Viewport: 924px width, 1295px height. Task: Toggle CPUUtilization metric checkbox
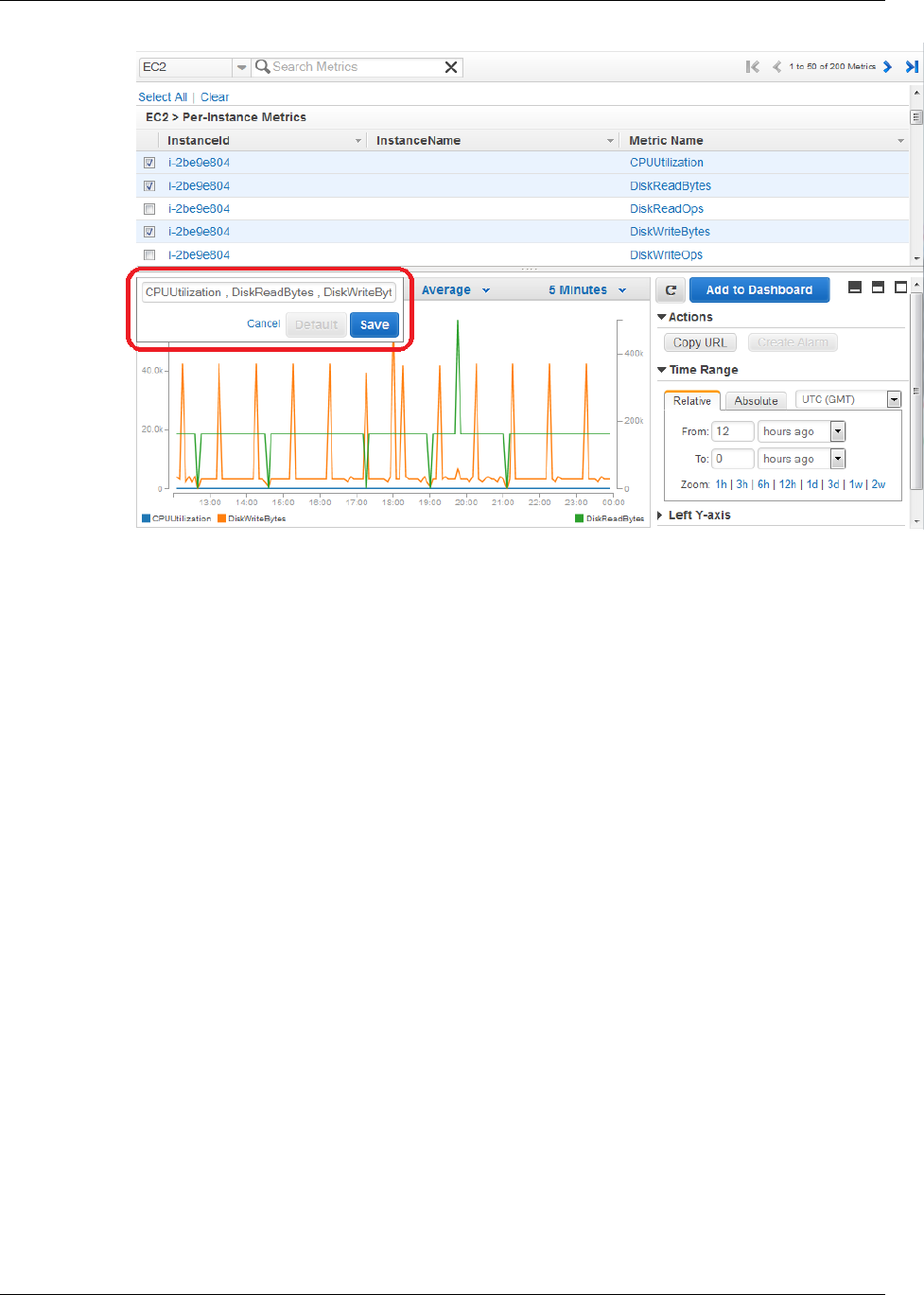(x=149, y=163)
